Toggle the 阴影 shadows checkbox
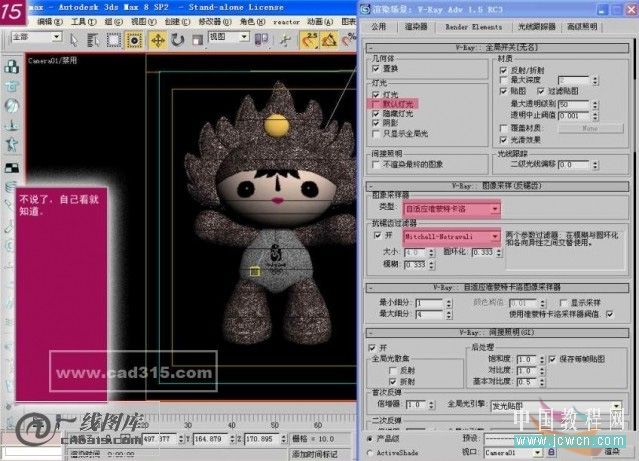 click(x=376, y=123)
